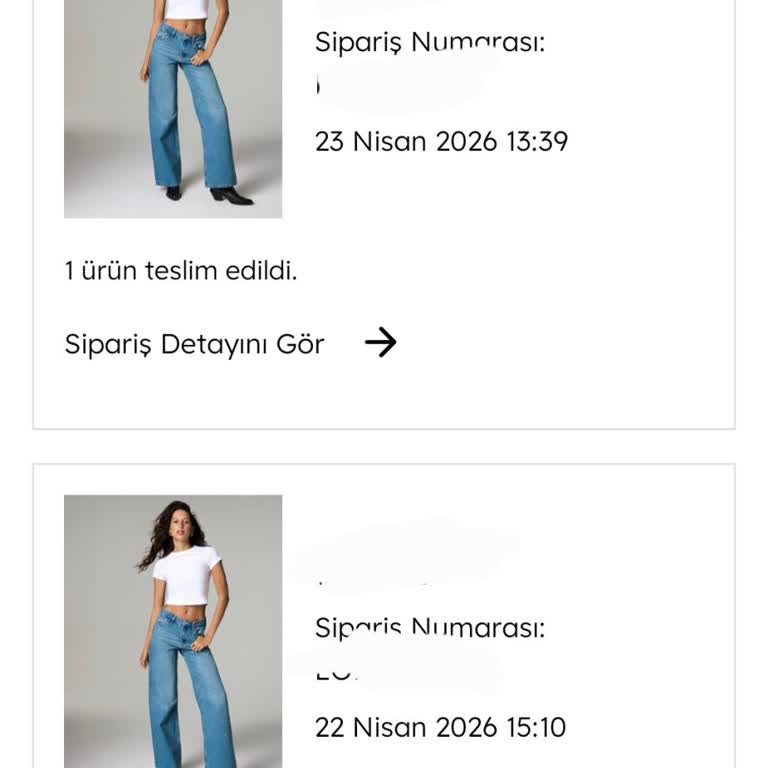
Task: Tap the hidden order number above 23 Nisan
Action: 400,88
